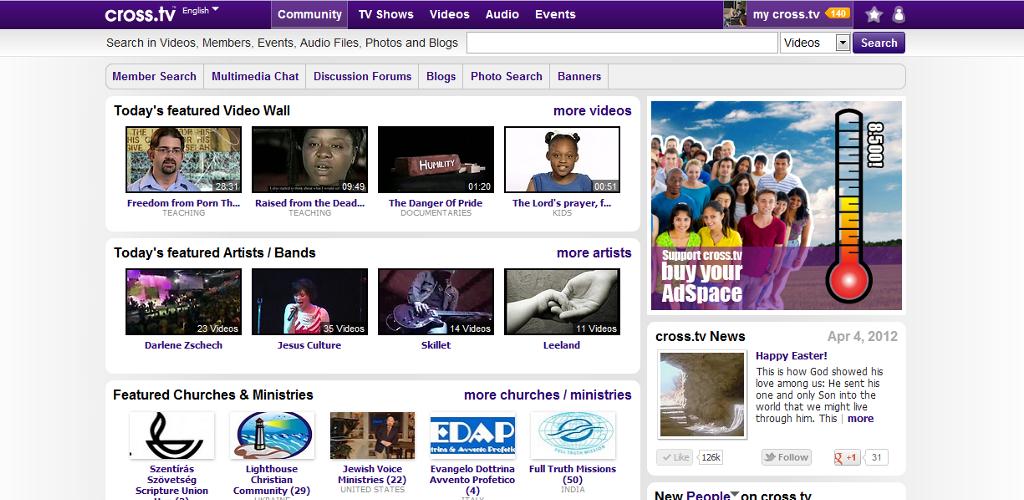Click the 126k like count

[711, 458]
